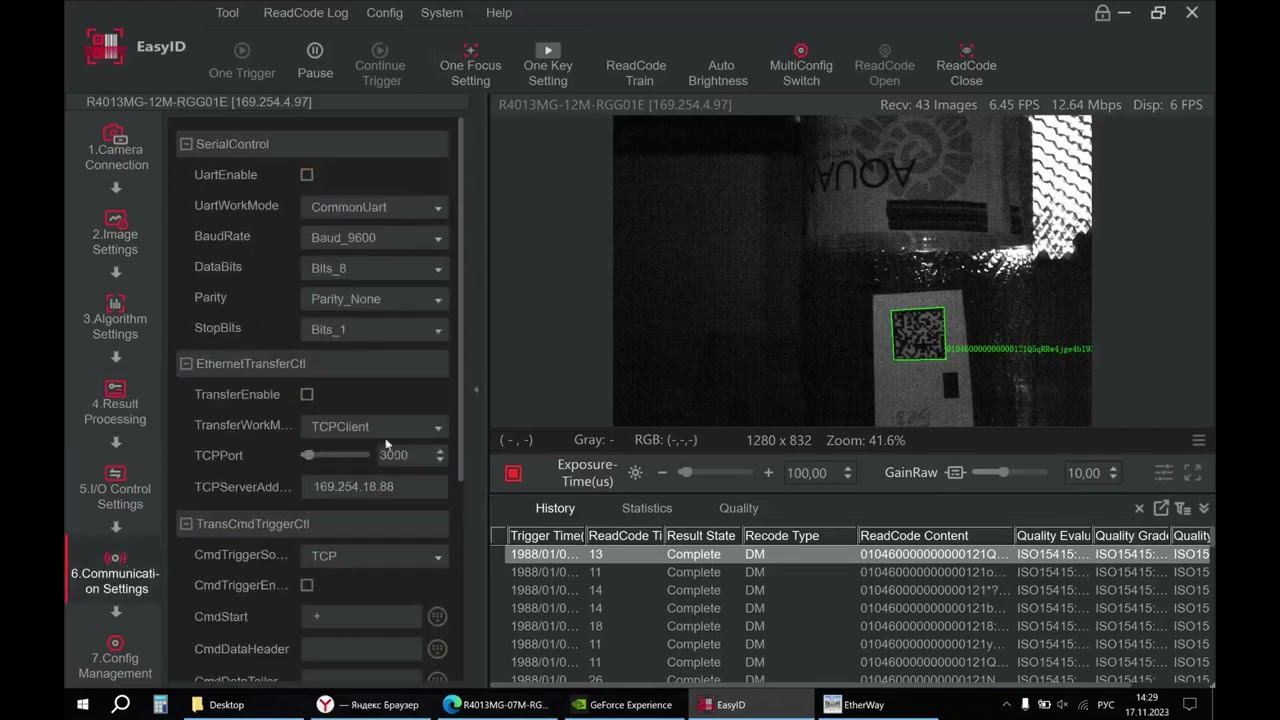Open the System menu
The image size is (1280, 720).
[442, 13]
